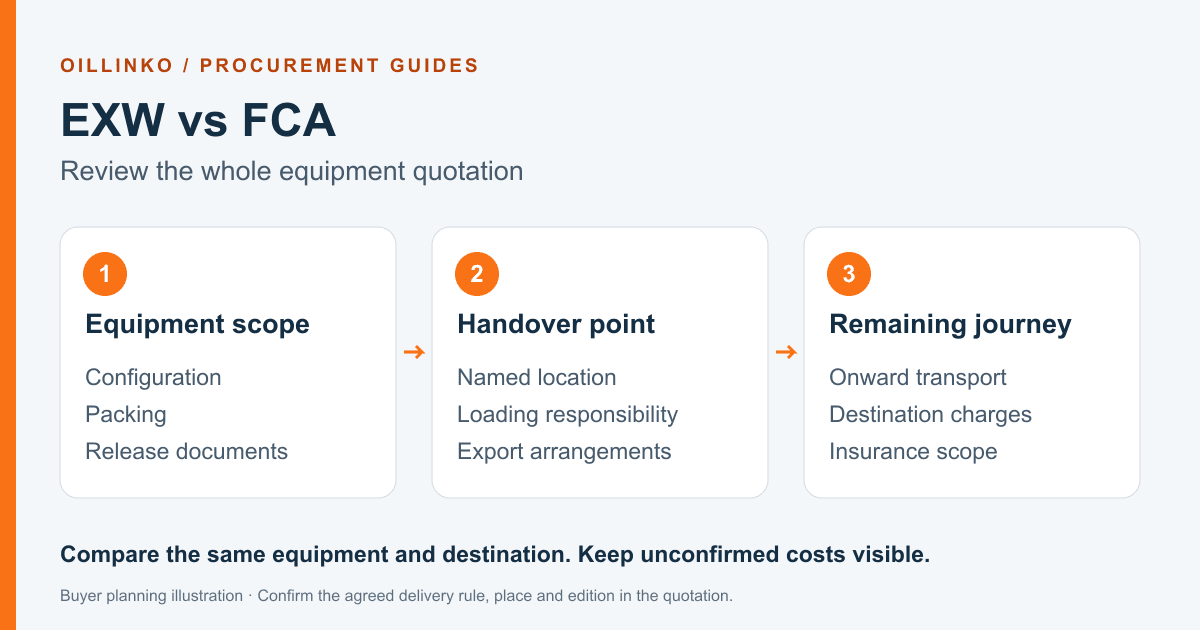Click the orange number 1 badge
This screenshot has height=630, width=1200.
click(x=105, y=274)
